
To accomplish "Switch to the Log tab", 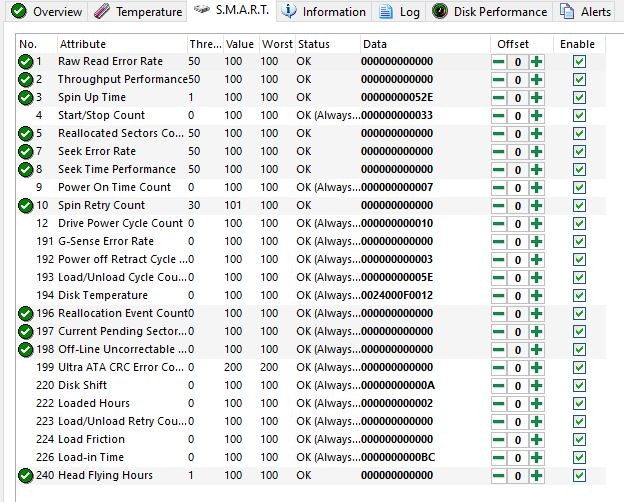I will (399, 12).
